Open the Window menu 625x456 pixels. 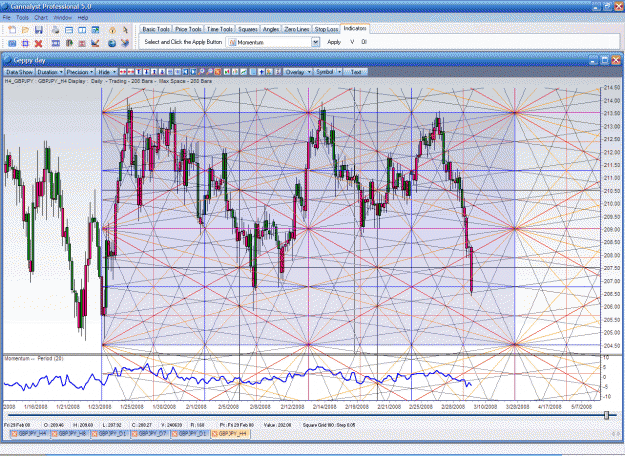point(62,18)
